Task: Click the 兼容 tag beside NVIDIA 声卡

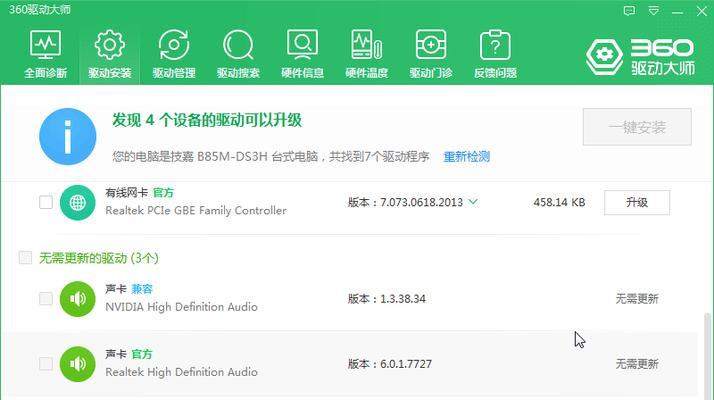Action: pyautogui.click(x=142, y=289)
